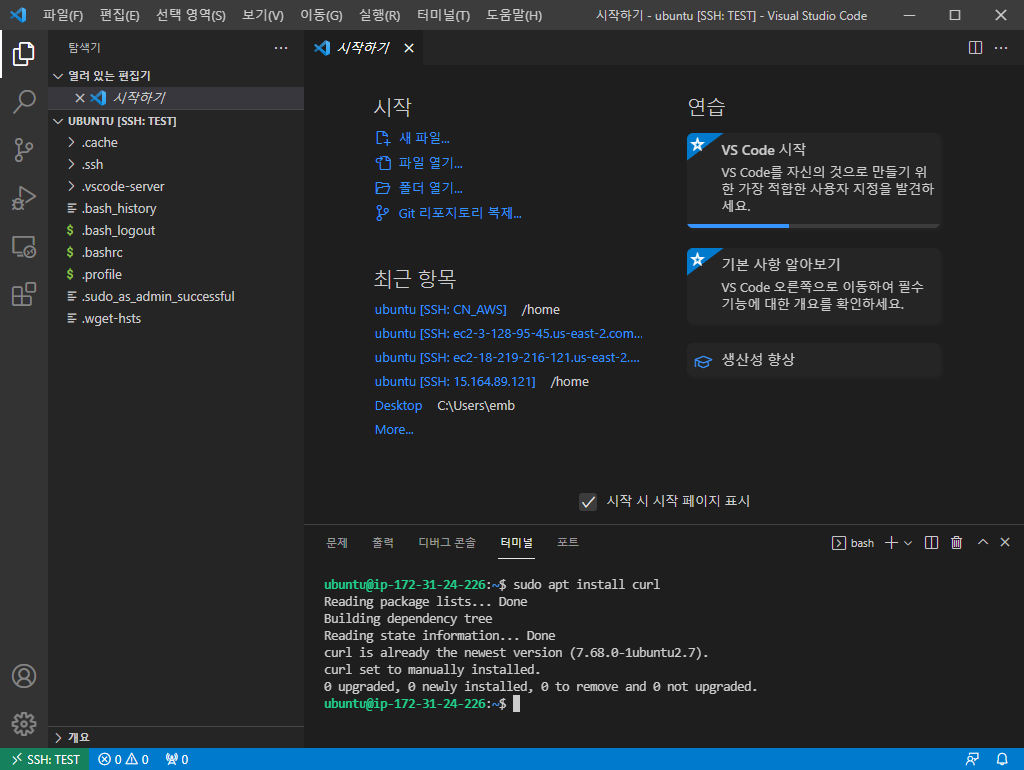Open the Accounts icon in activity bar
This screenshot has height=770, width=1024.
coord(24,676)
